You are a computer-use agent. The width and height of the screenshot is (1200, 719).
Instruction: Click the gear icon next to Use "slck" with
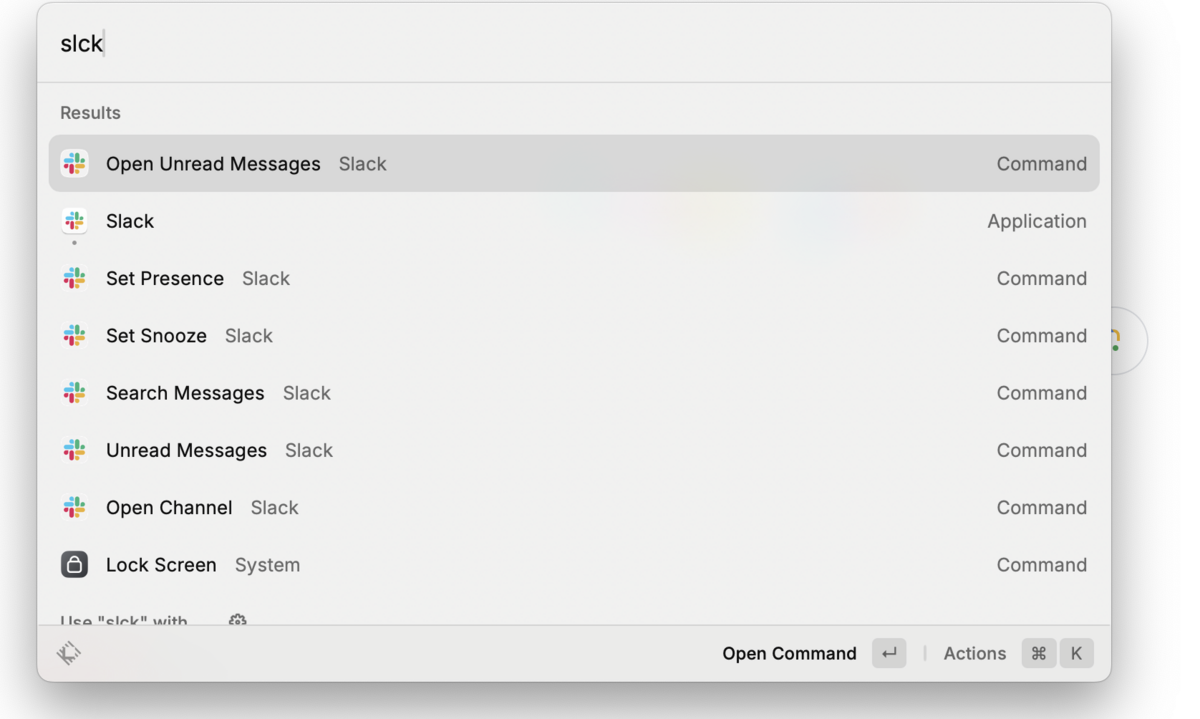[x=237, y=620]
